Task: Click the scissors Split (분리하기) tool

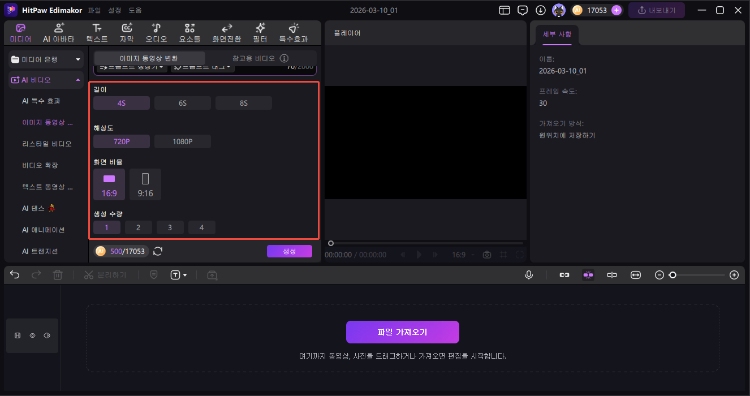Action: (105, 275)
